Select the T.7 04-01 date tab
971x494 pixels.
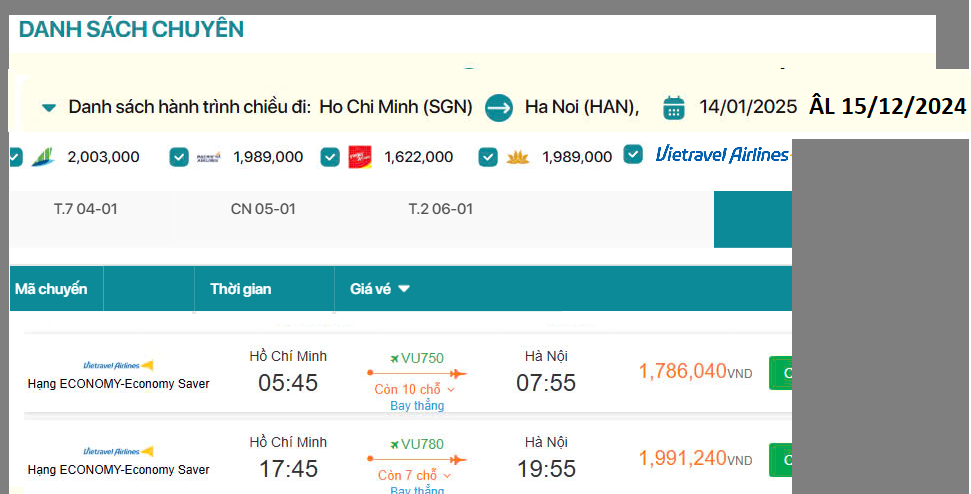(x=86, y=209)
